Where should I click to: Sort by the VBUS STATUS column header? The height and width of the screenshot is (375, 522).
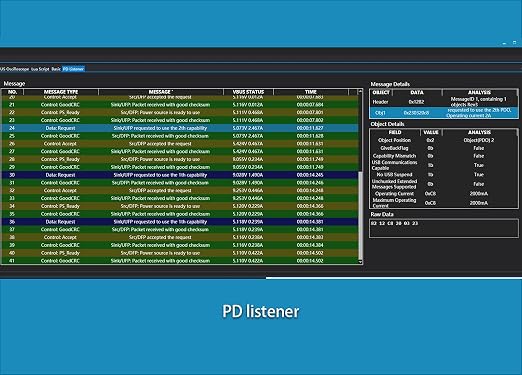248,92
